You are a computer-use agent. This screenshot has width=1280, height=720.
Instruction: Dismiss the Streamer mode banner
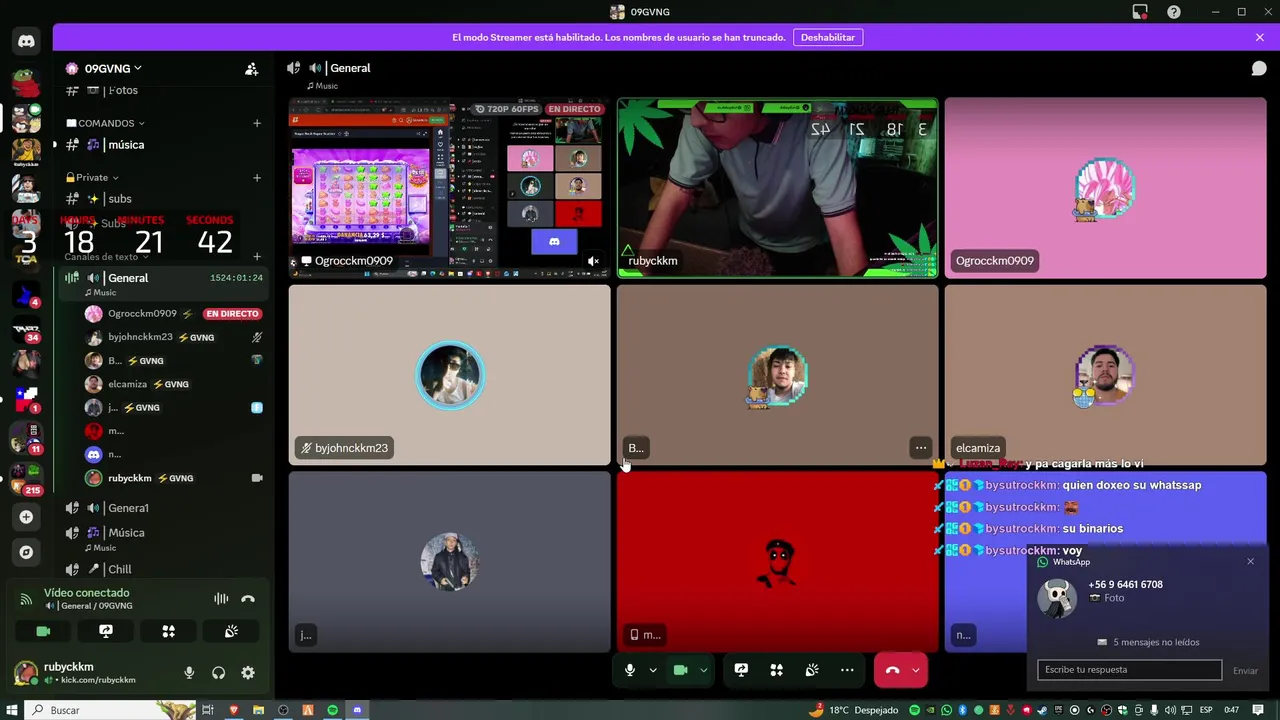pos(1260,37)
